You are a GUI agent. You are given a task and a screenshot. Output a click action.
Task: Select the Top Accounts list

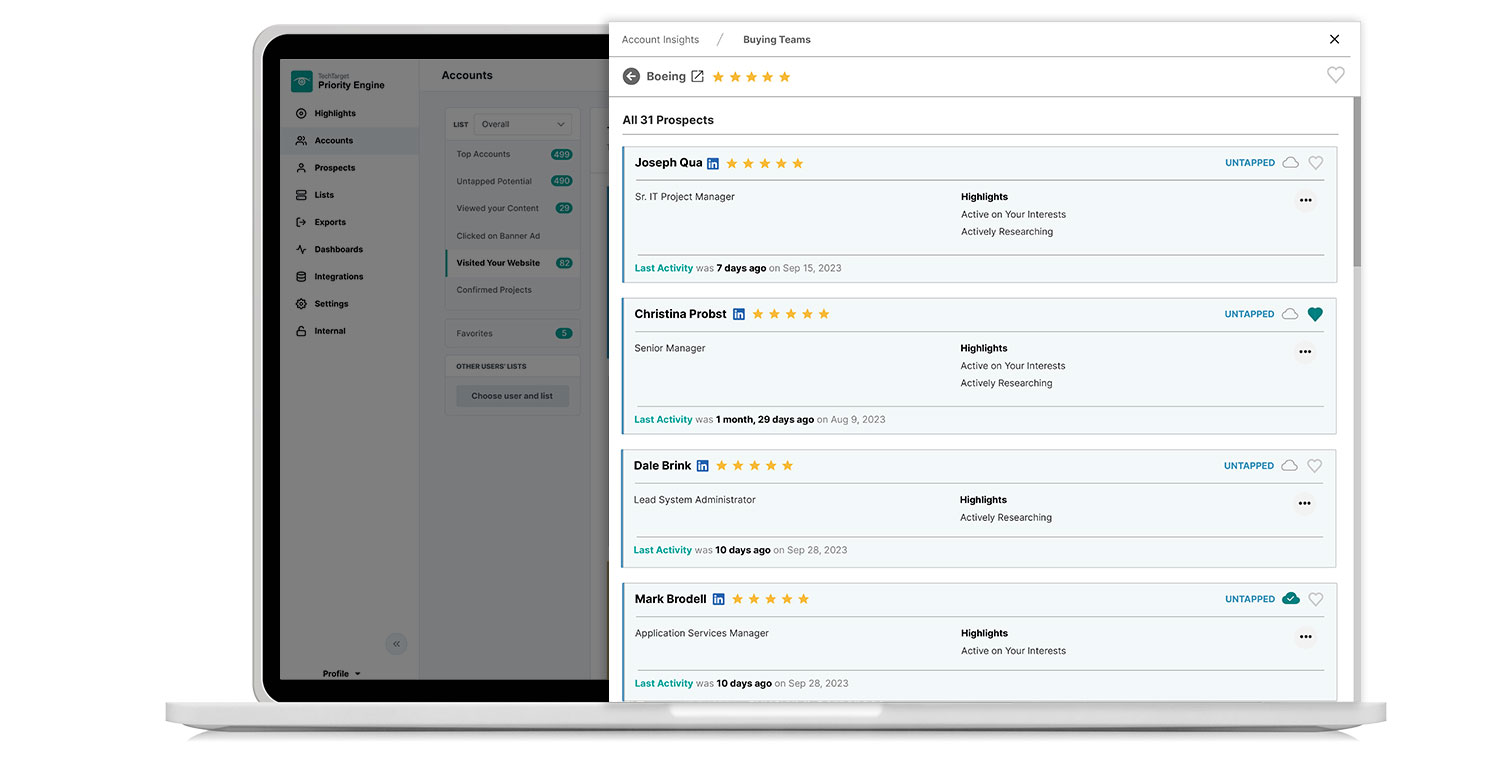(513, 154)
